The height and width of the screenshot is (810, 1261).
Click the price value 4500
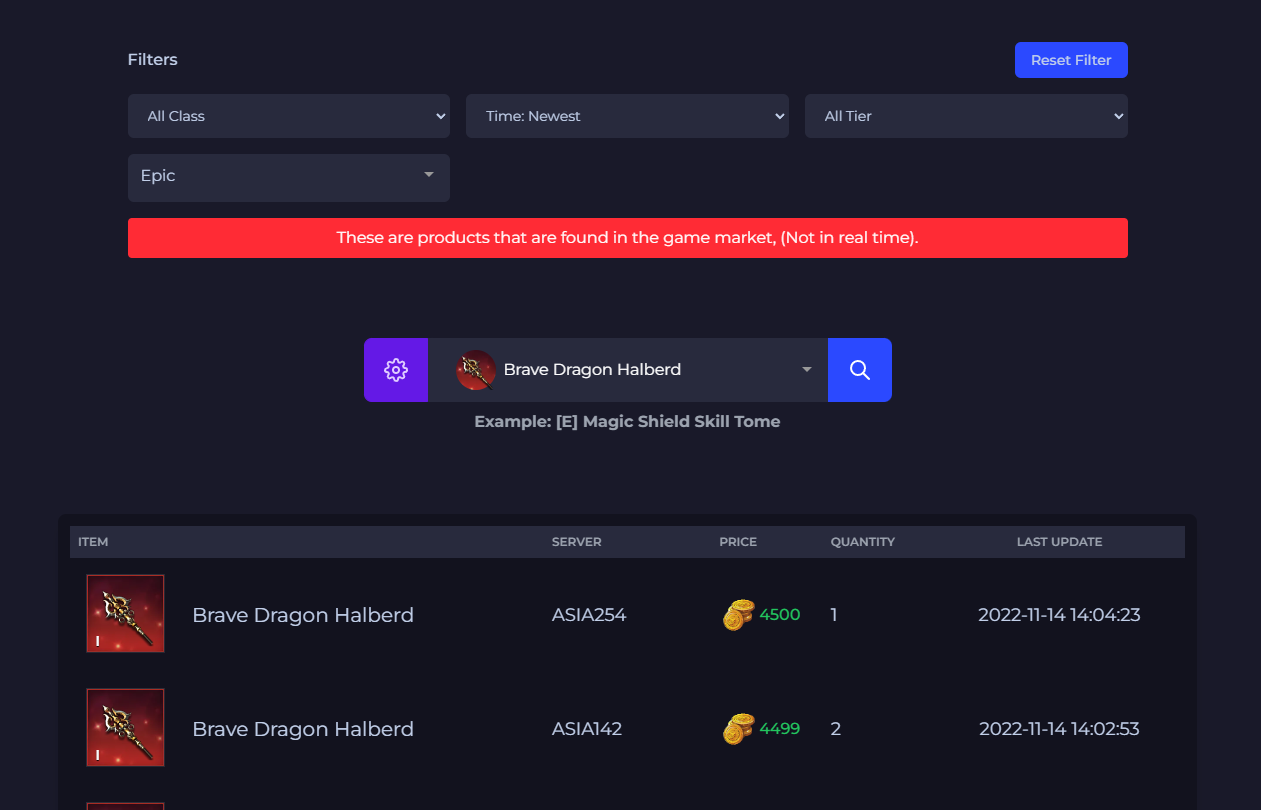780,615
